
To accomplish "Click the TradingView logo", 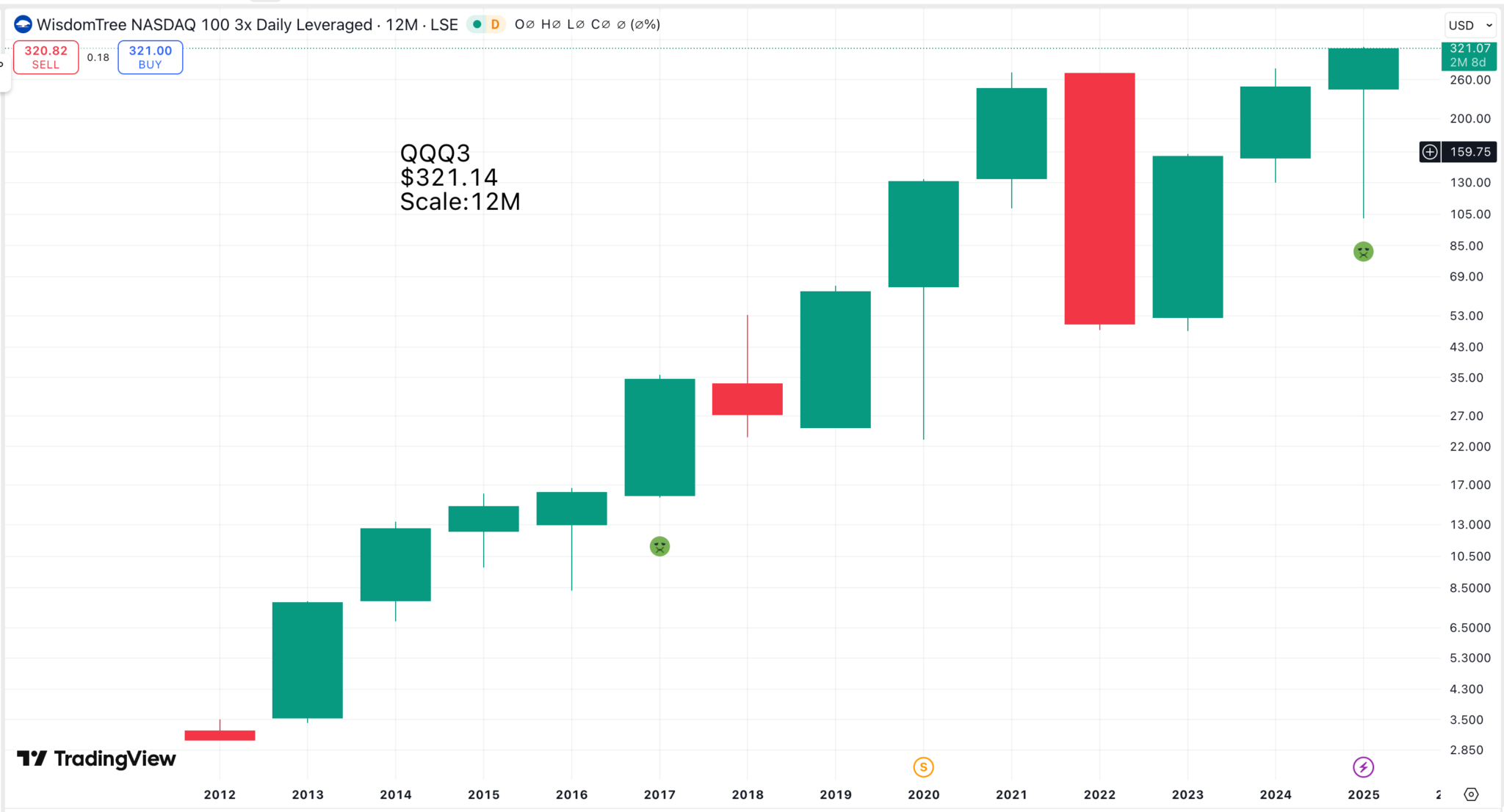I will [x=96, y=758].
